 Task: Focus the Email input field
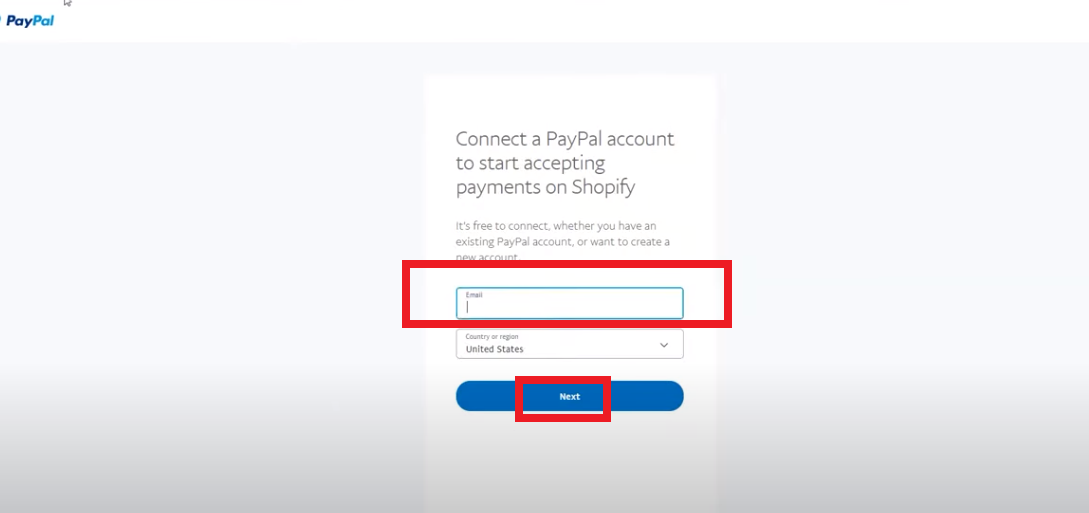tap(570, 303)
